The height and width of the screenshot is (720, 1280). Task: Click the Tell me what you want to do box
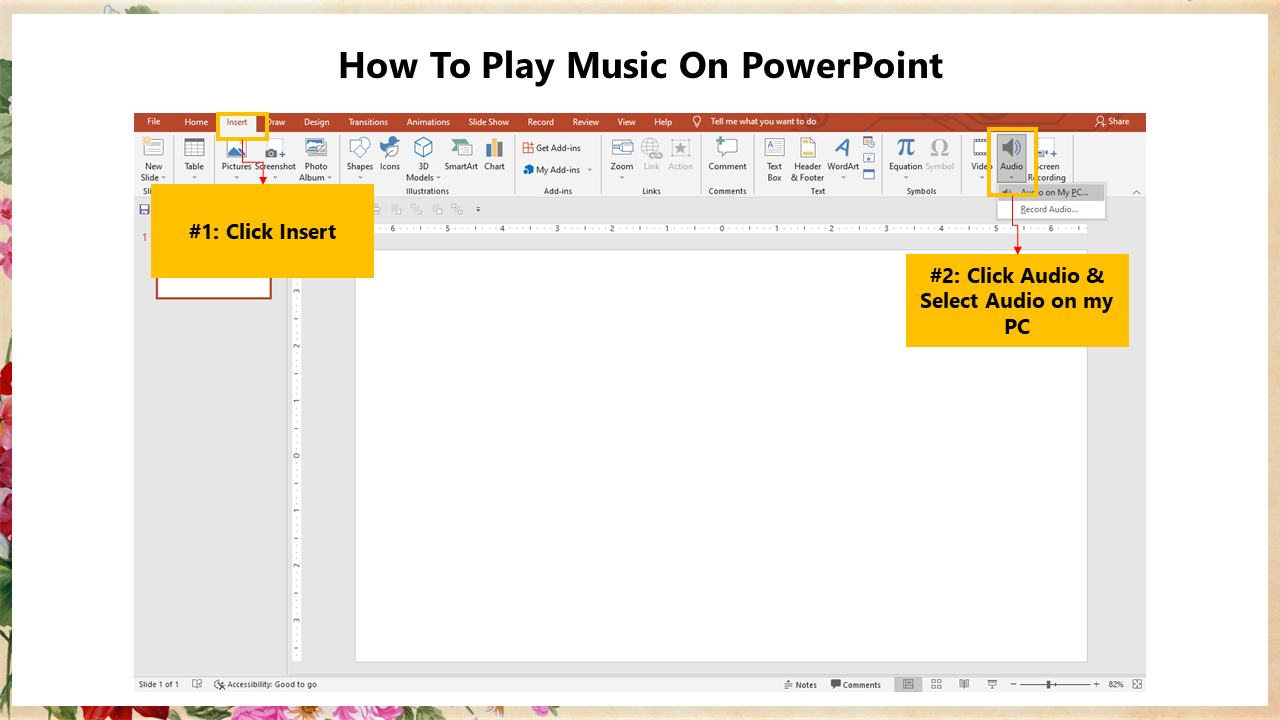tap(762, 122)
